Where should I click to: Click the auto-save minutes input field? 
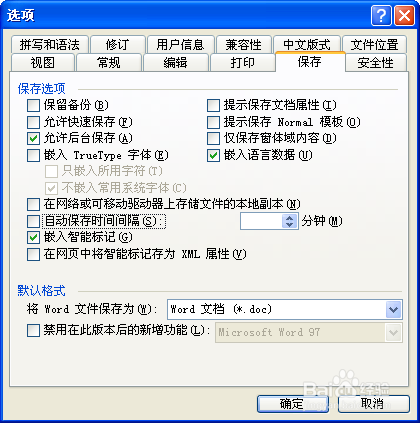[x=262, y=221]
